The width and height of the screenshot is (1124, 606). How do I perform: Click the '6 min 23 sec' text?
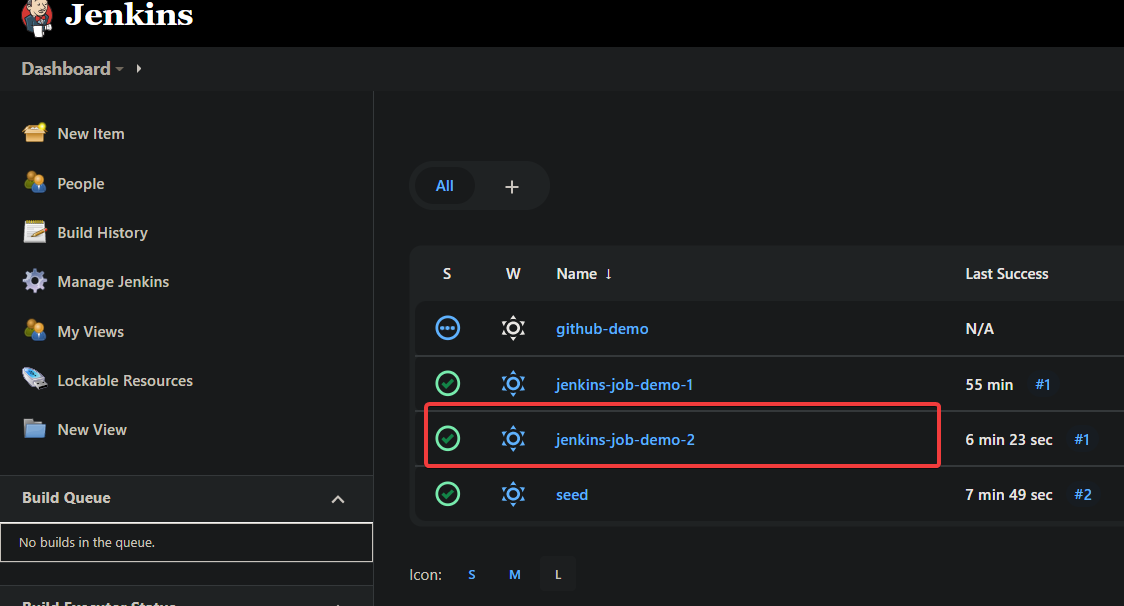click(x=1009, y=440)
